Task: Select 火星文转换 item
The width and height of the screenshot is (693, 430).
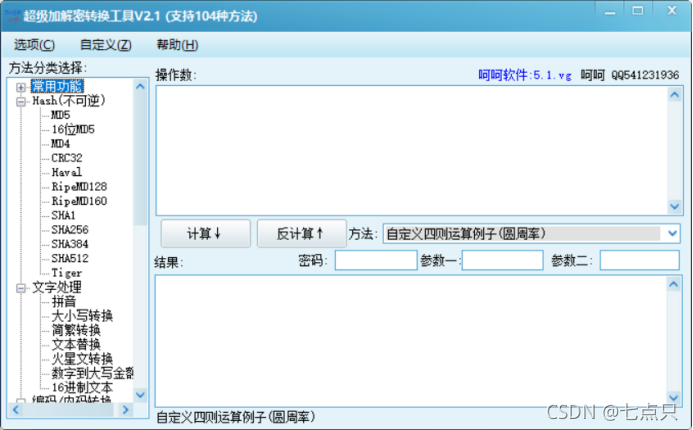Action: coord(82,359)
